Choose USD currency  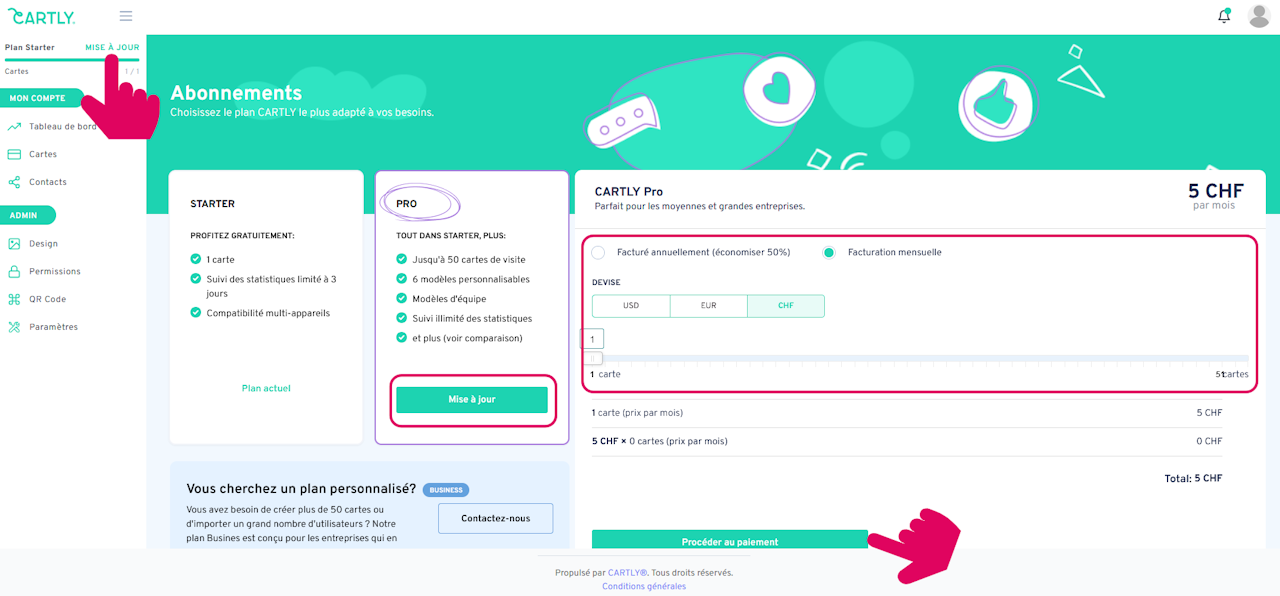click(x=631, y=306)
